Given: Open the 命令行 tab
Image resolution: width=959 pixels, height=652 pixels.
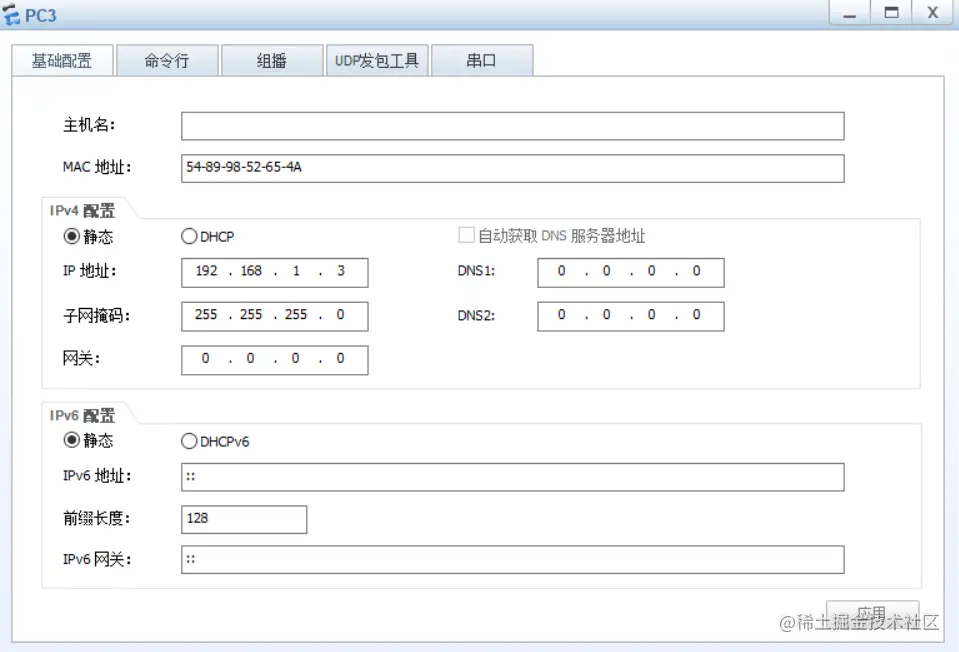Looking at the screenshot, I should (167, 61).
